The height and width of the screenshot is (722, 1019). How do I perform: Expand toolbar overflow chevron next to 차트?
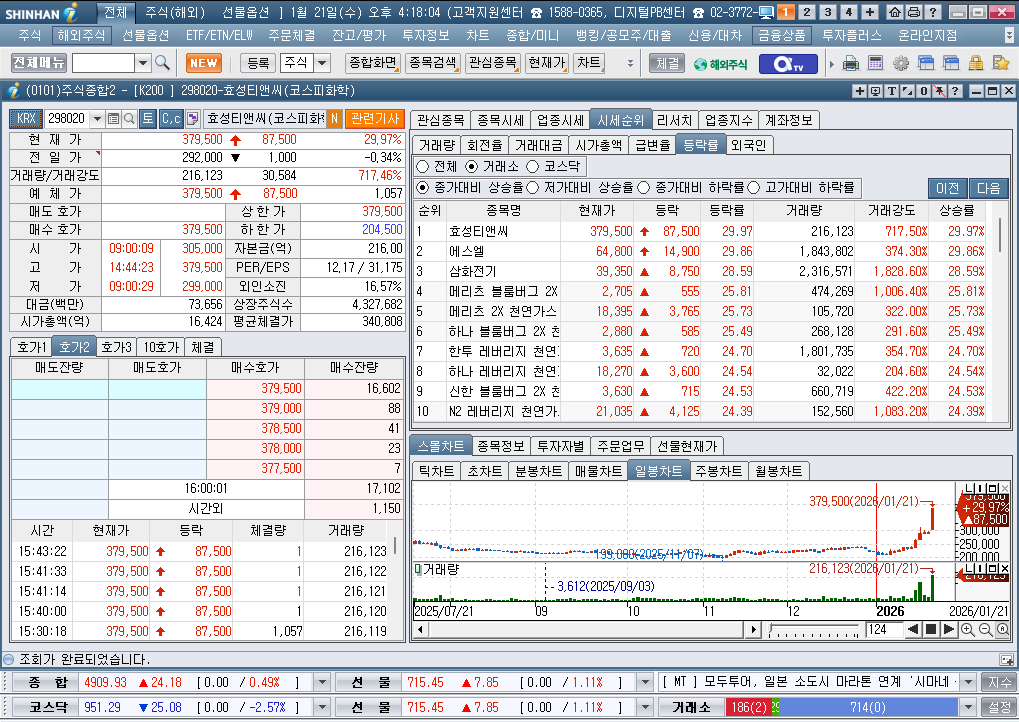pyautogui.click(x=630, y=63)
